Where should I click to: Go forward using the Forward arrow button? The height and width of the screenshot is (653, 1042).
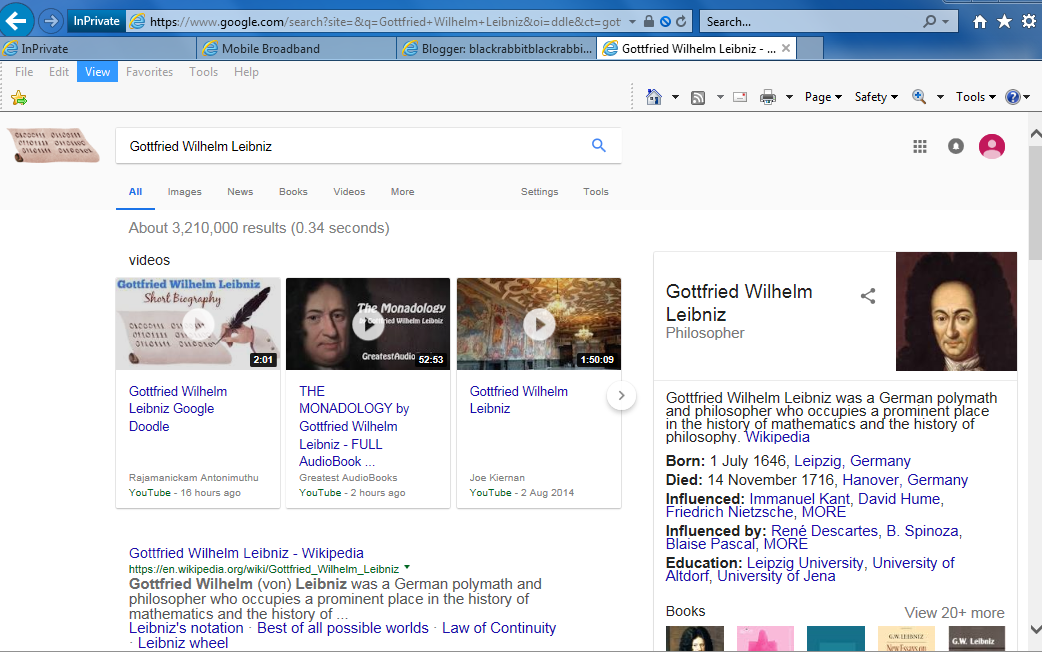pos(51,21)
